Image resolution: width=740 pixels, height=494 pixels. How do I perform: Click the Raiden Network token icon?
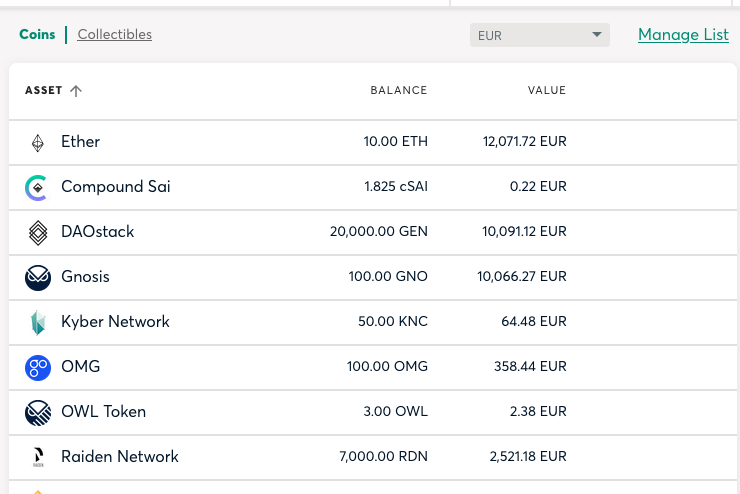[37, 457]
